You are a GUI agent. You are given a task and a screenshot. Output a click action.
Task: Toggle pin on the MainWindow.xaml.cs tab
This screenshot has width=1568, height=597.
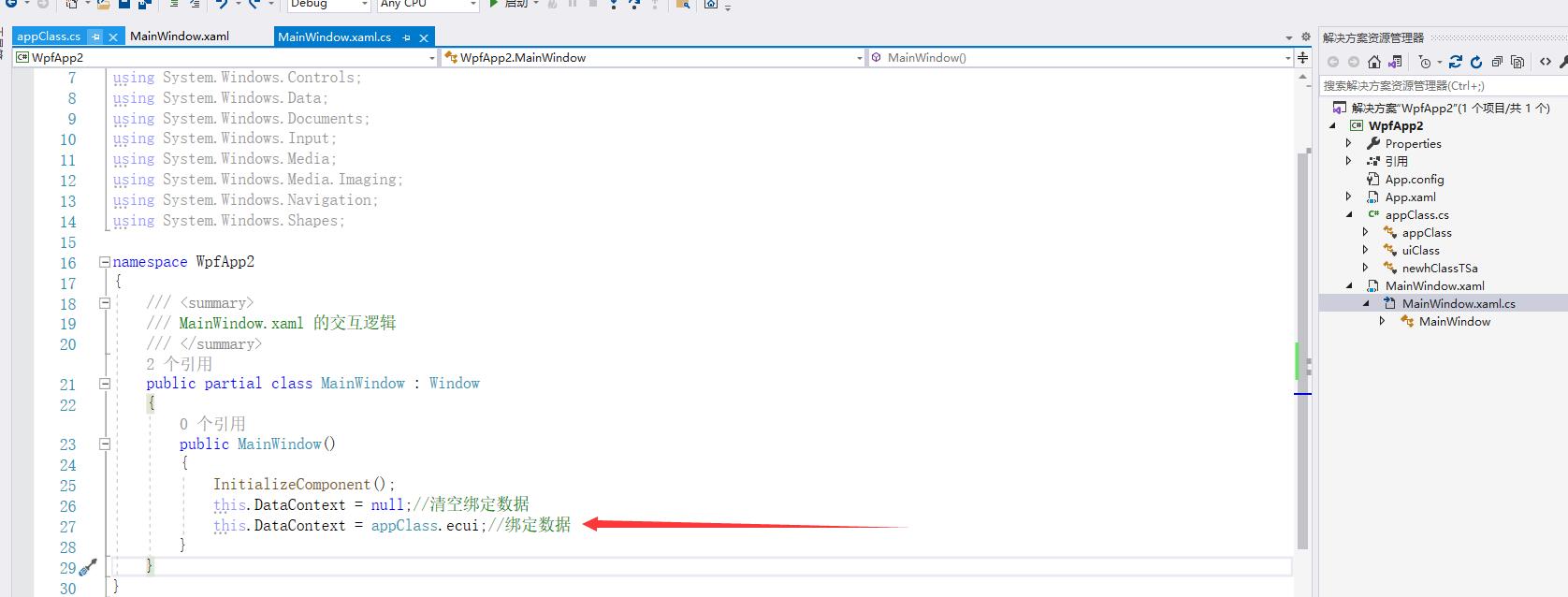406,37
